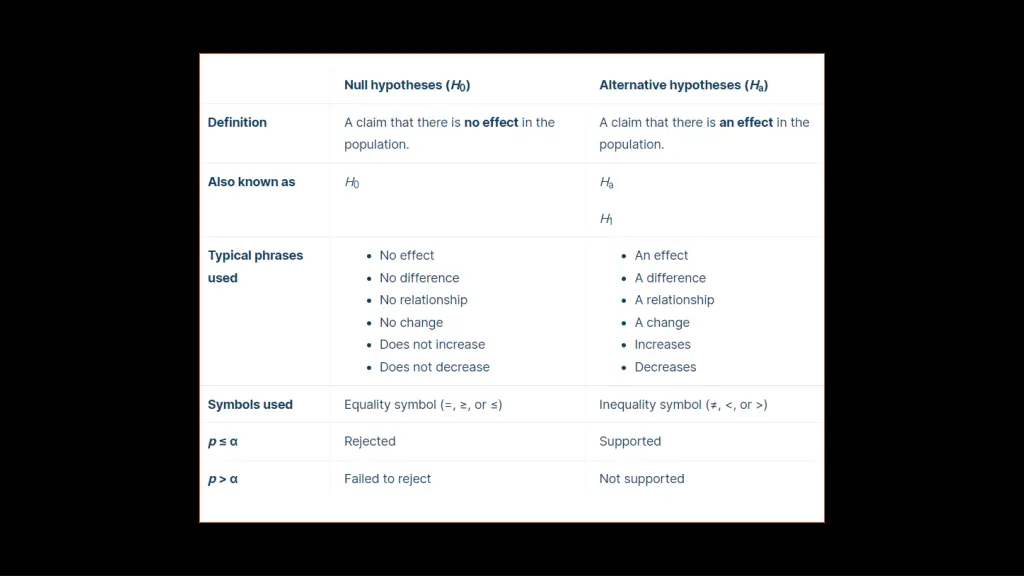The height and width of the screenshot is (576, 1024).
Task: Click the H1 symbol in Also known as
Action: (606, 219)
